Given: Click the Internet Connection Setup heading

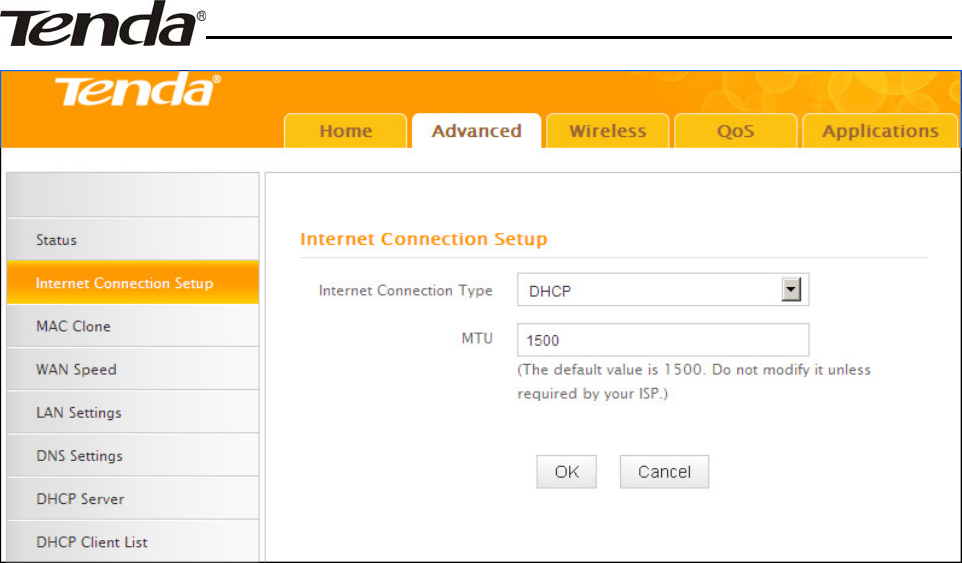Looking at the screenshot, I should [423, 239].
